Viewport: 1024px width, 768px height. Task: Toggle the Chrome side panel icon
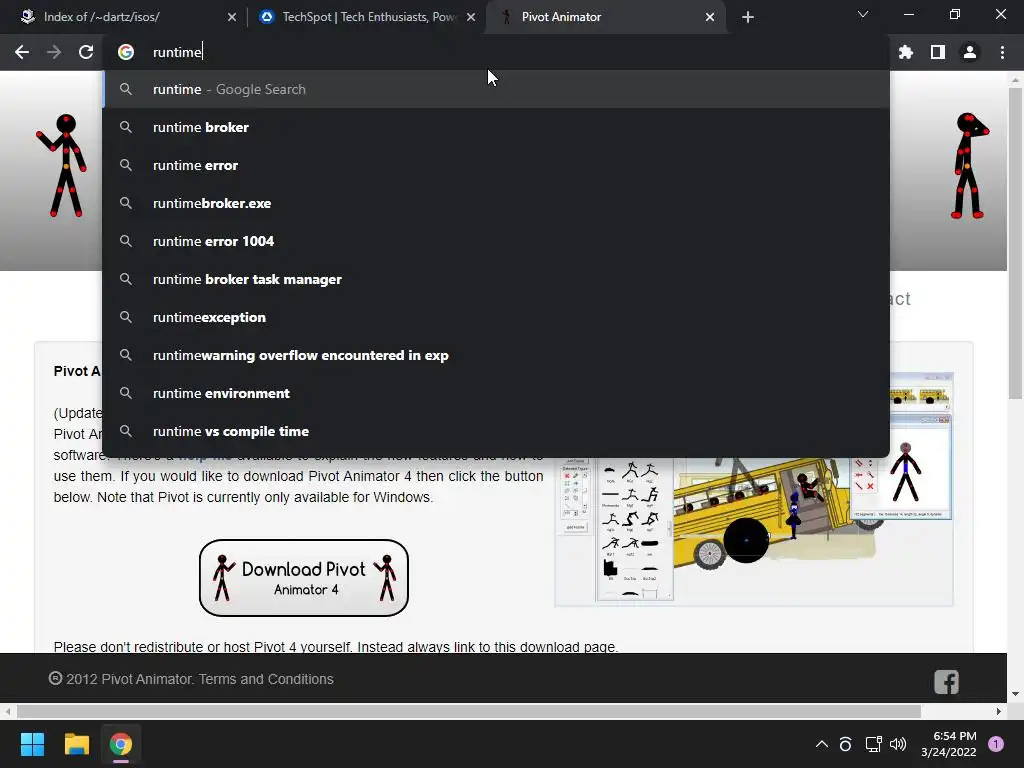(x=938, y=52)
